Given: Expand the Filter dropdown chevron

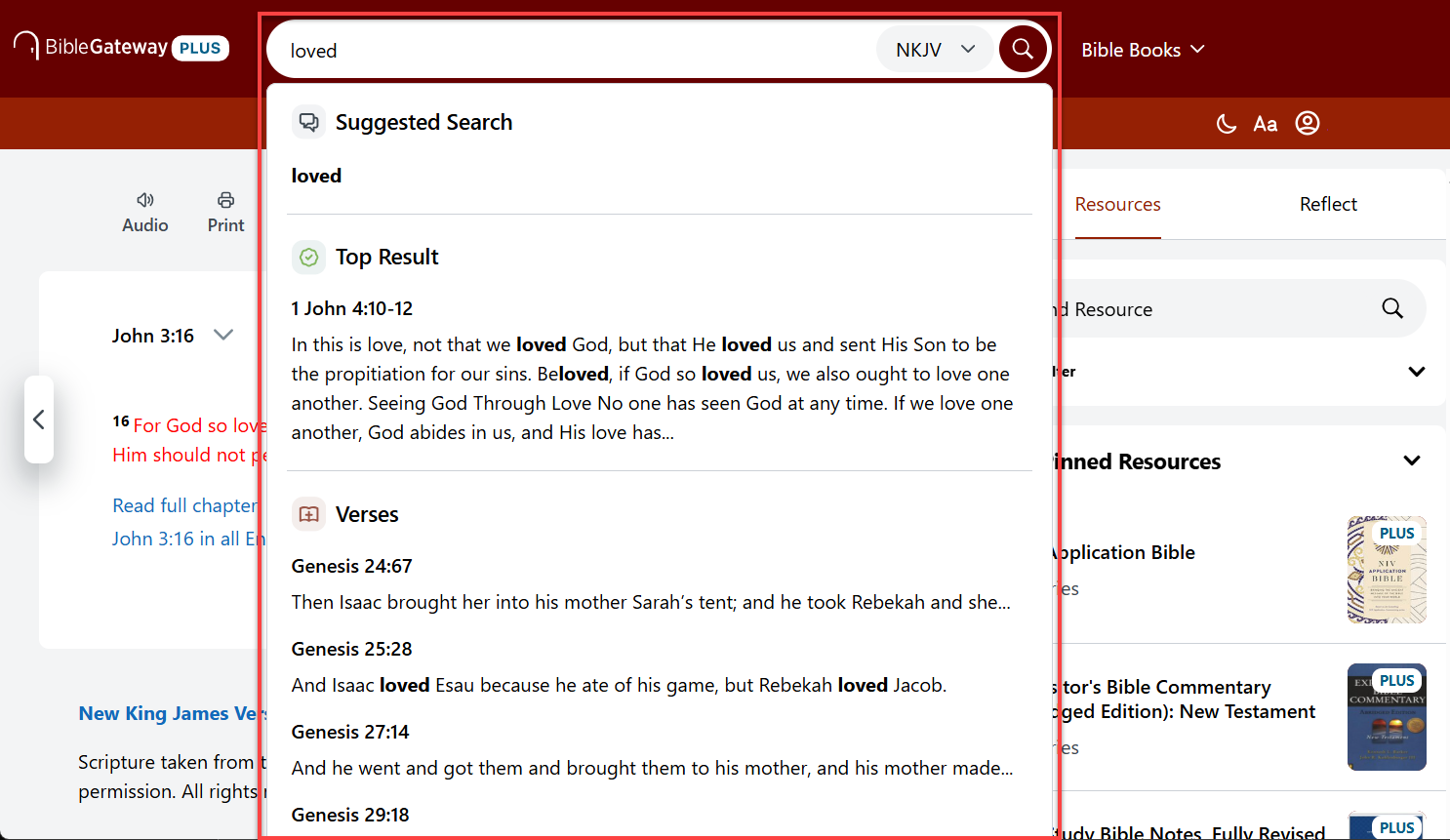Looking at the screenshot, I should coord(1417,372).
